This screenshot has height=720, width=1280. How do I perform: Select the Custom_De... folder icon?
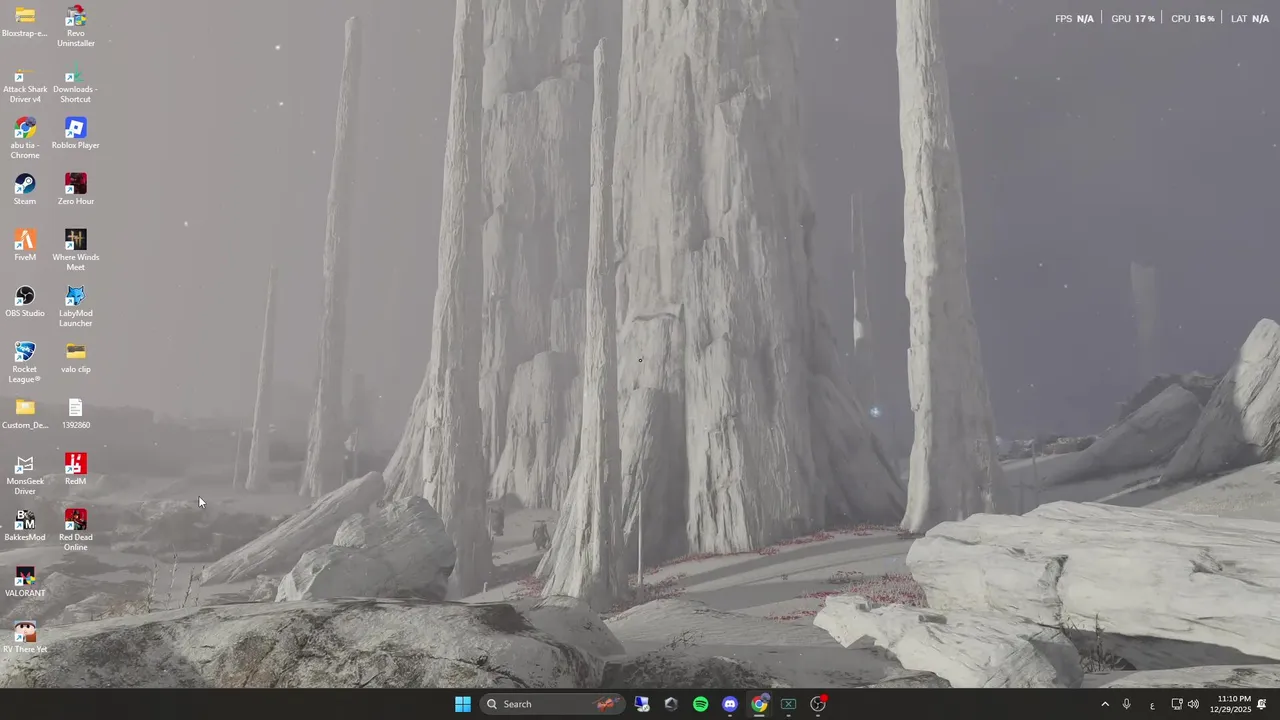[x=25, y=413]
